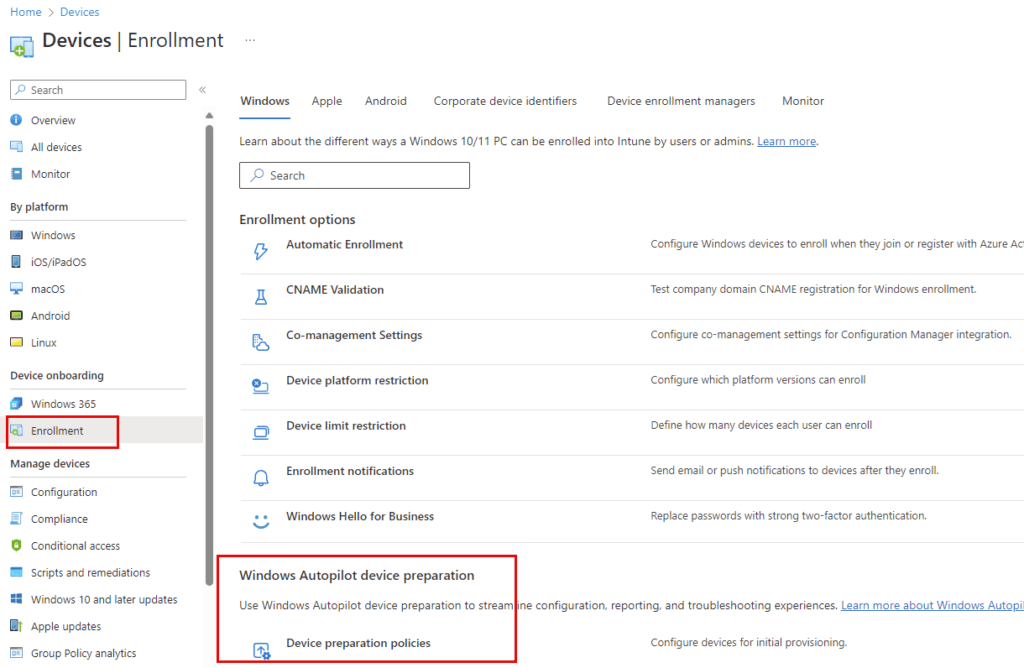Open the ellipsis menu beside Devices Enrollment title

tap(249, 40)
